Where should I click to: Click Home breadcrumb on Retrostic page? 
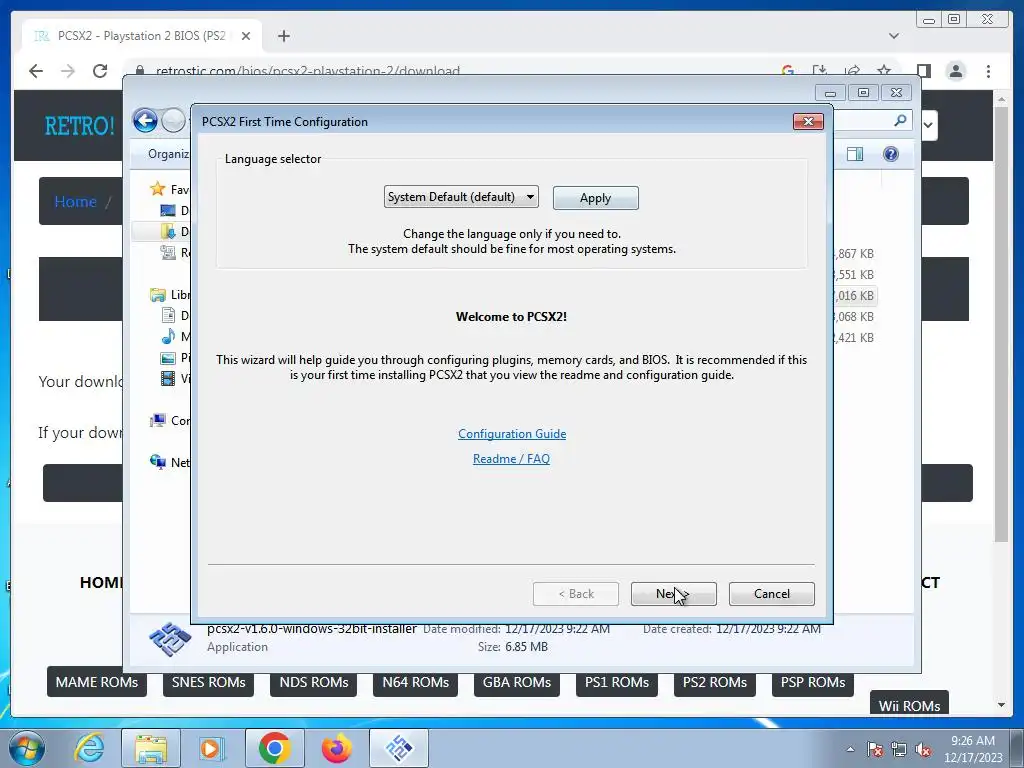click(x=75, y=201)
